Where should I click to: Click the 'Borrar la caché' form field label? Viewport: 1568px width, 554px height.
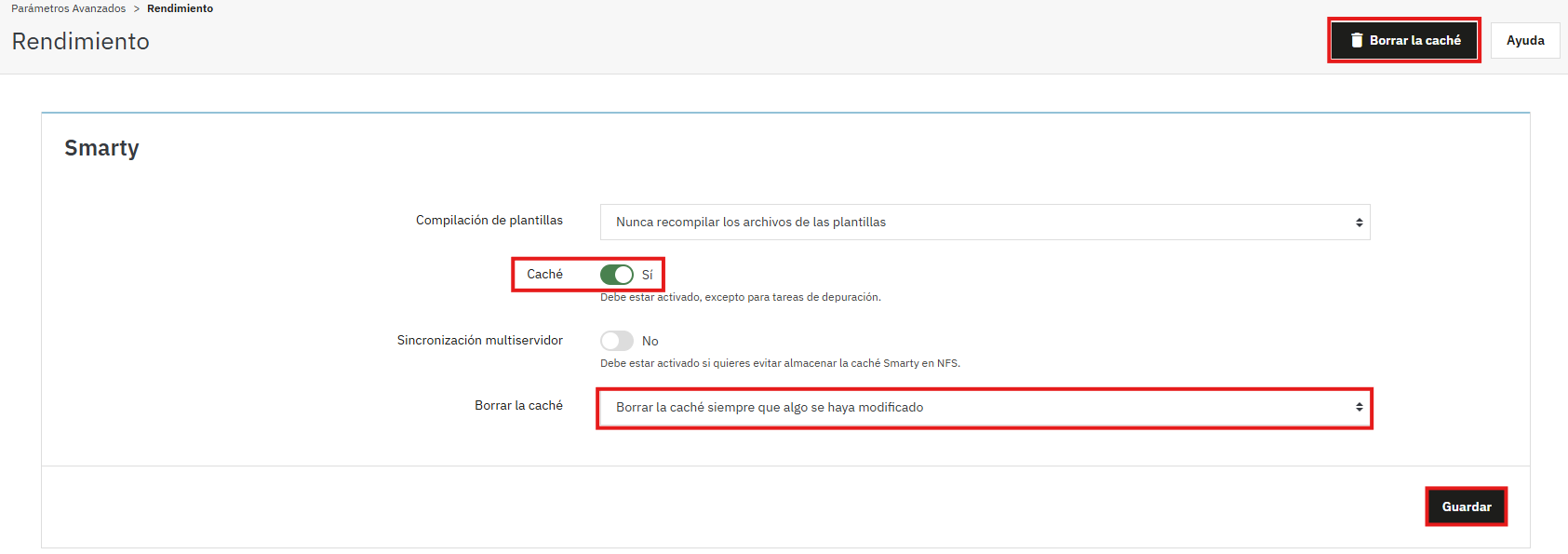click(x=518, y=406)
